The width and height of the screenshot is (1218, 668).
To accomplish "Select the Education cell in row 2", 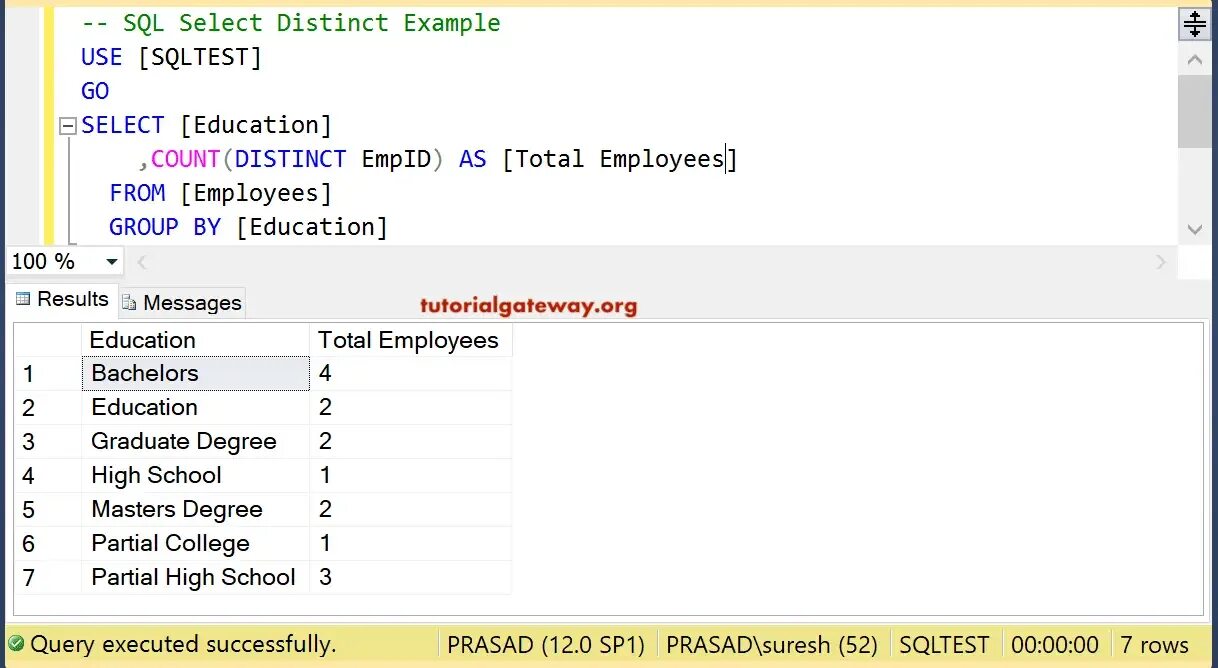I will (x=195, y=407).
